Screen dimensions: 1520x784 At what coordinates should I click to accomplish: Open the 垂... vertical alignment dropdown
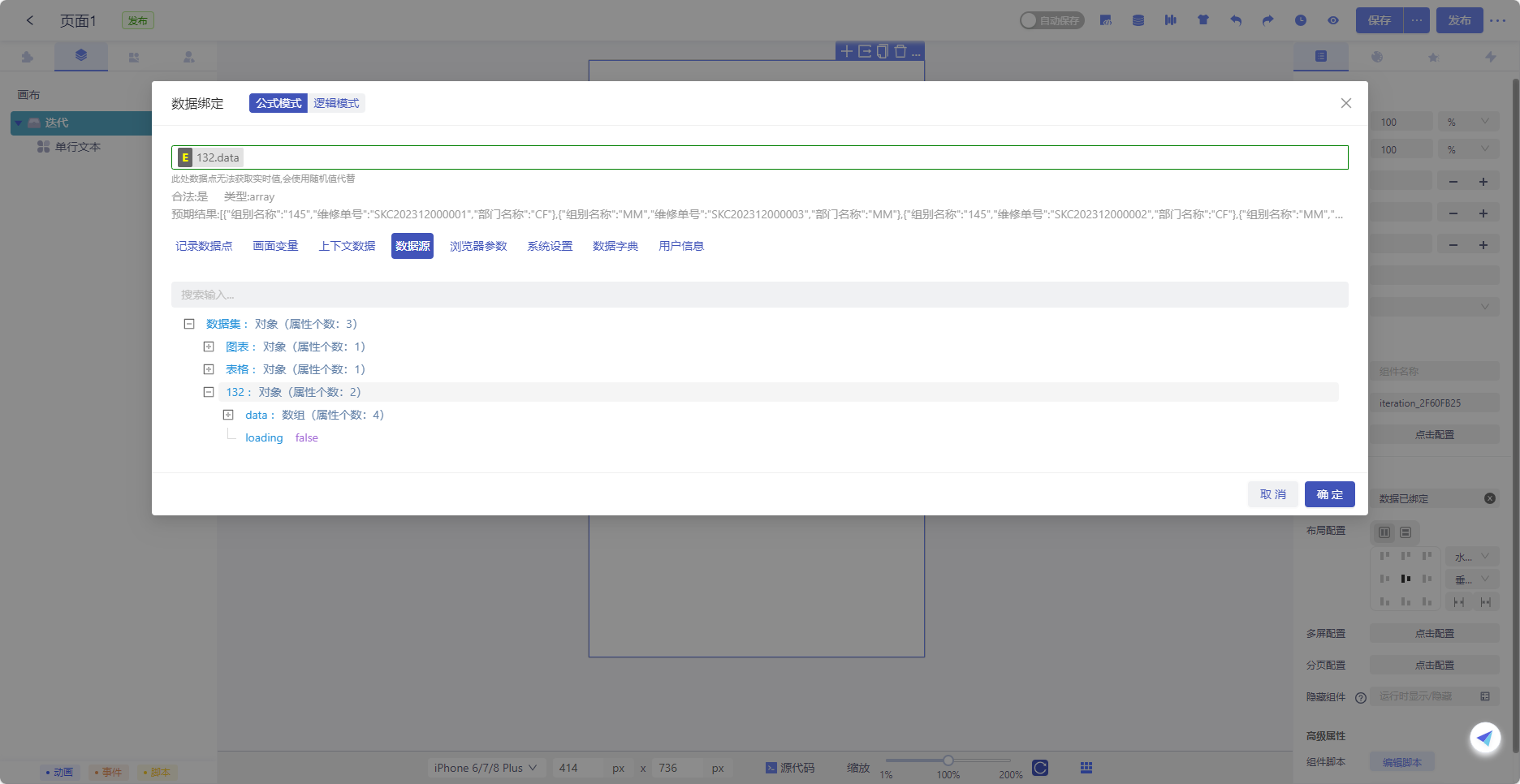[x=1471, y=579]
